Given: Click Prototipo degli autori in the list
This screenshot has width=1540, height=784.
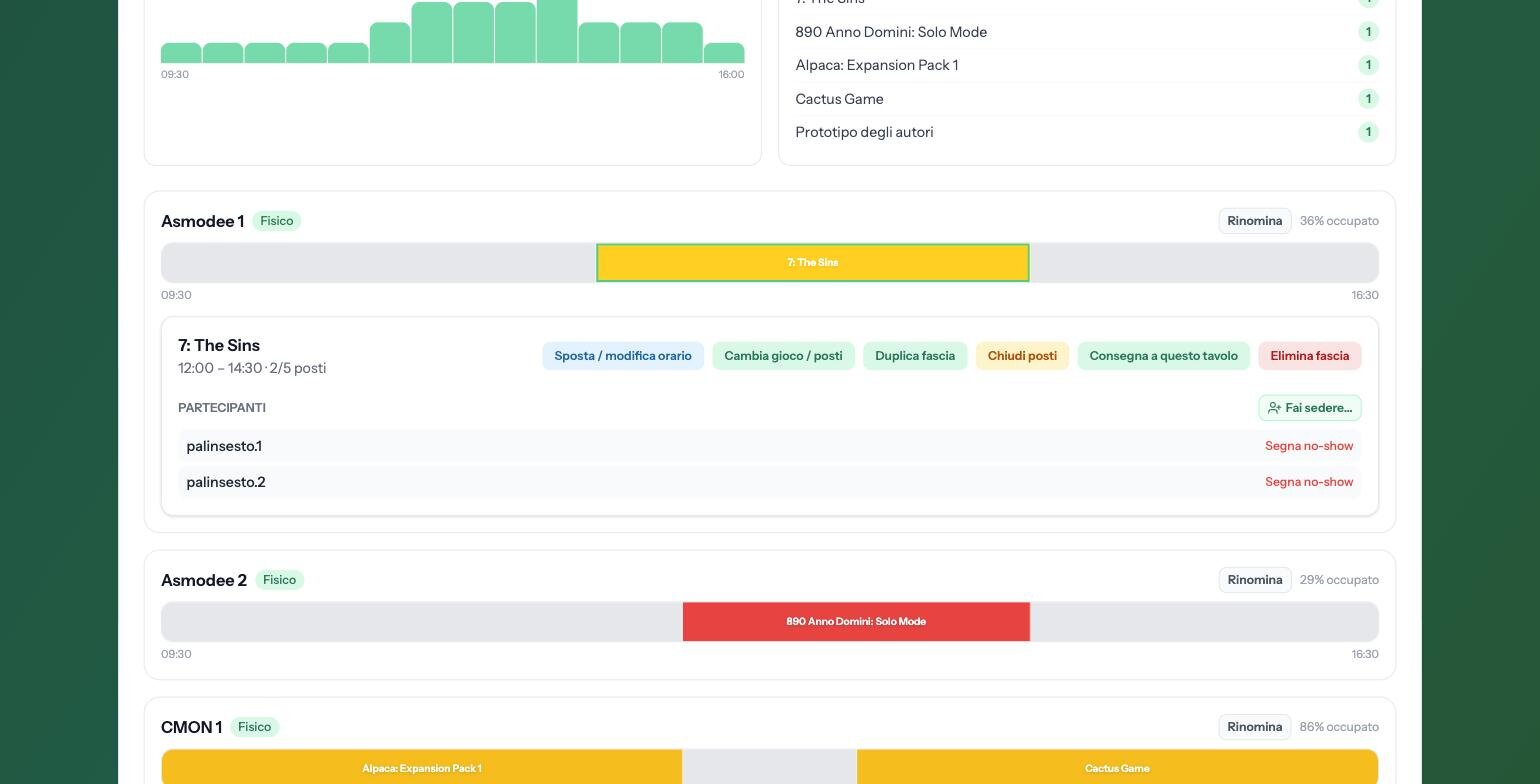Looking at the screenshot, I should (x=864, y=132).
